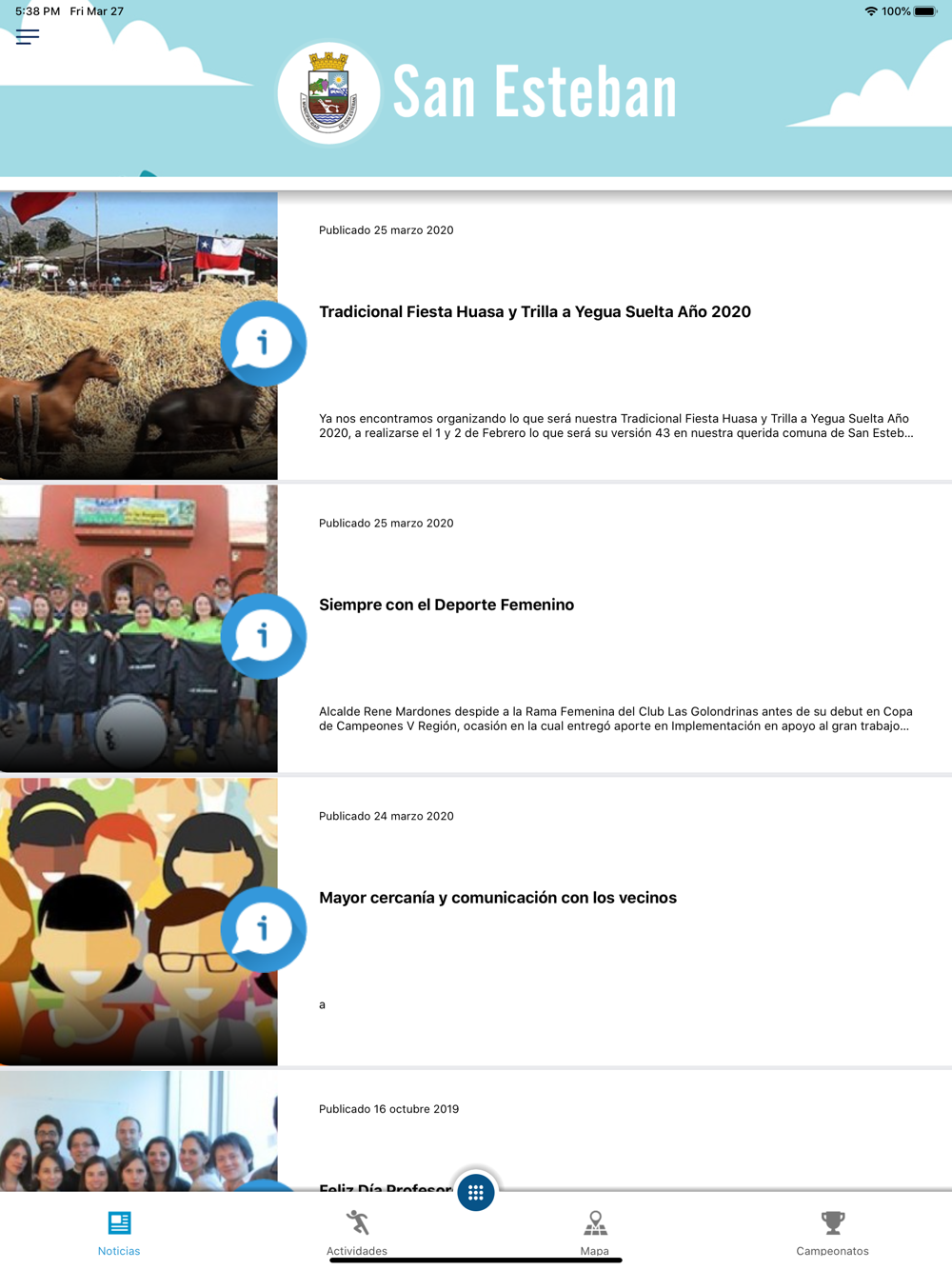Tap info bubble on Mayor cercanía article
952x1270 pixels.
pyautogui.click(x=264, y=929)
